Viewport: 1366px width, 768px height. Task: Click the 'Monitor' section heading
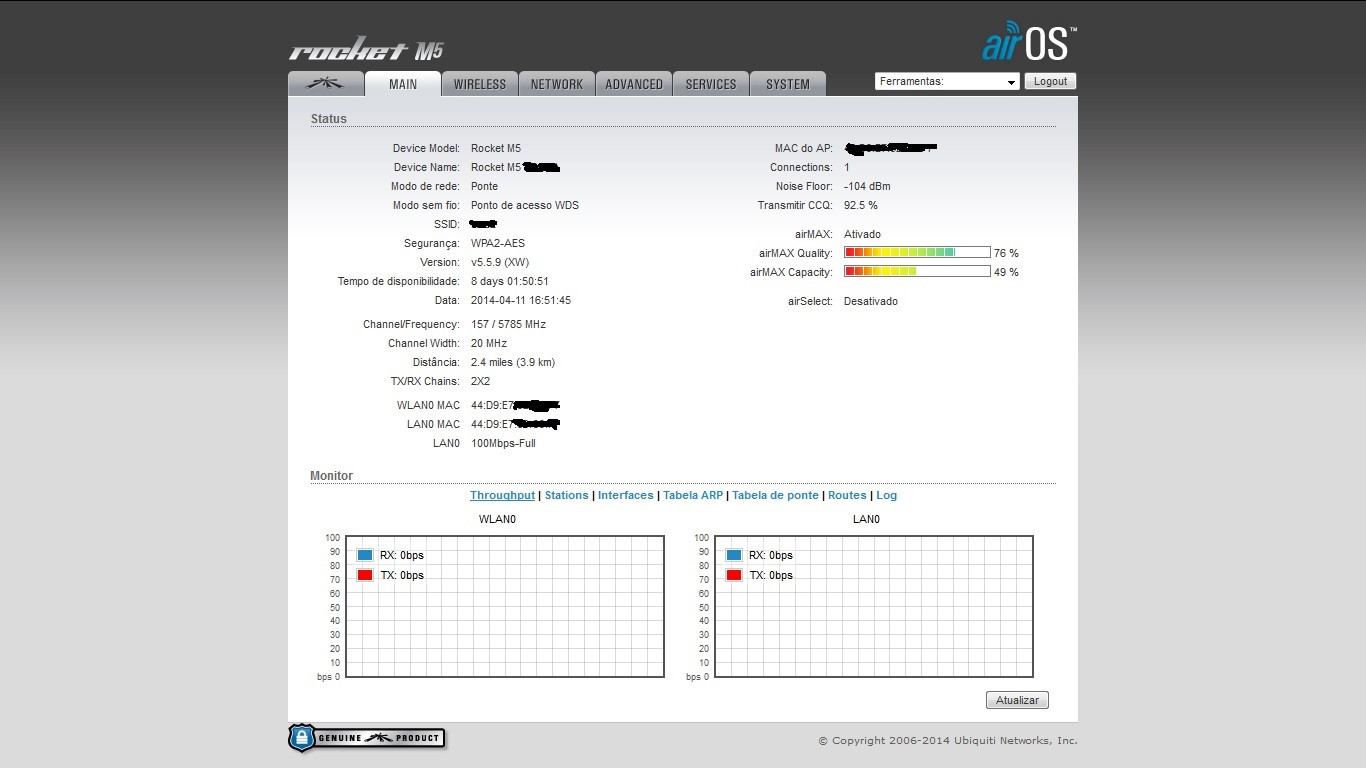coord(332,476)
